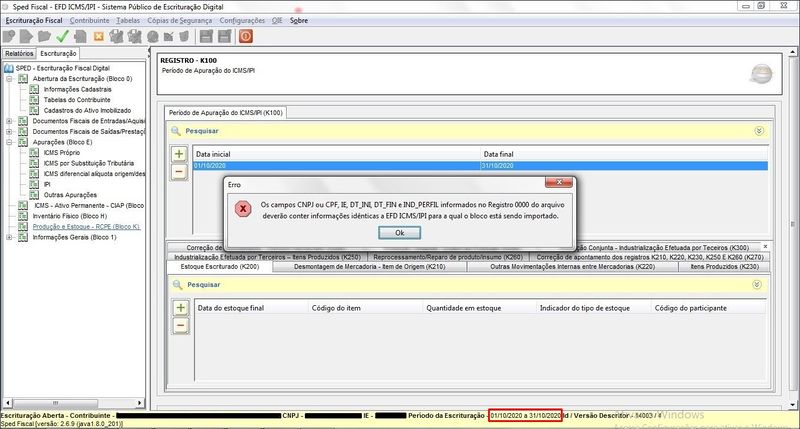Select Informações Cadastrais tree item
This screenshot has height=429, width=800.
tap(77, 89)
